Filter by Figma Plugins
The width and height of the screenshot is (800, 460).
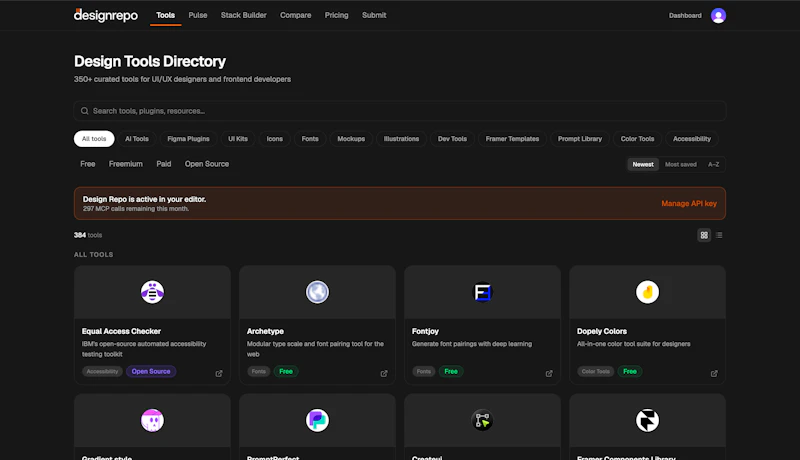(x=188, y=139)
